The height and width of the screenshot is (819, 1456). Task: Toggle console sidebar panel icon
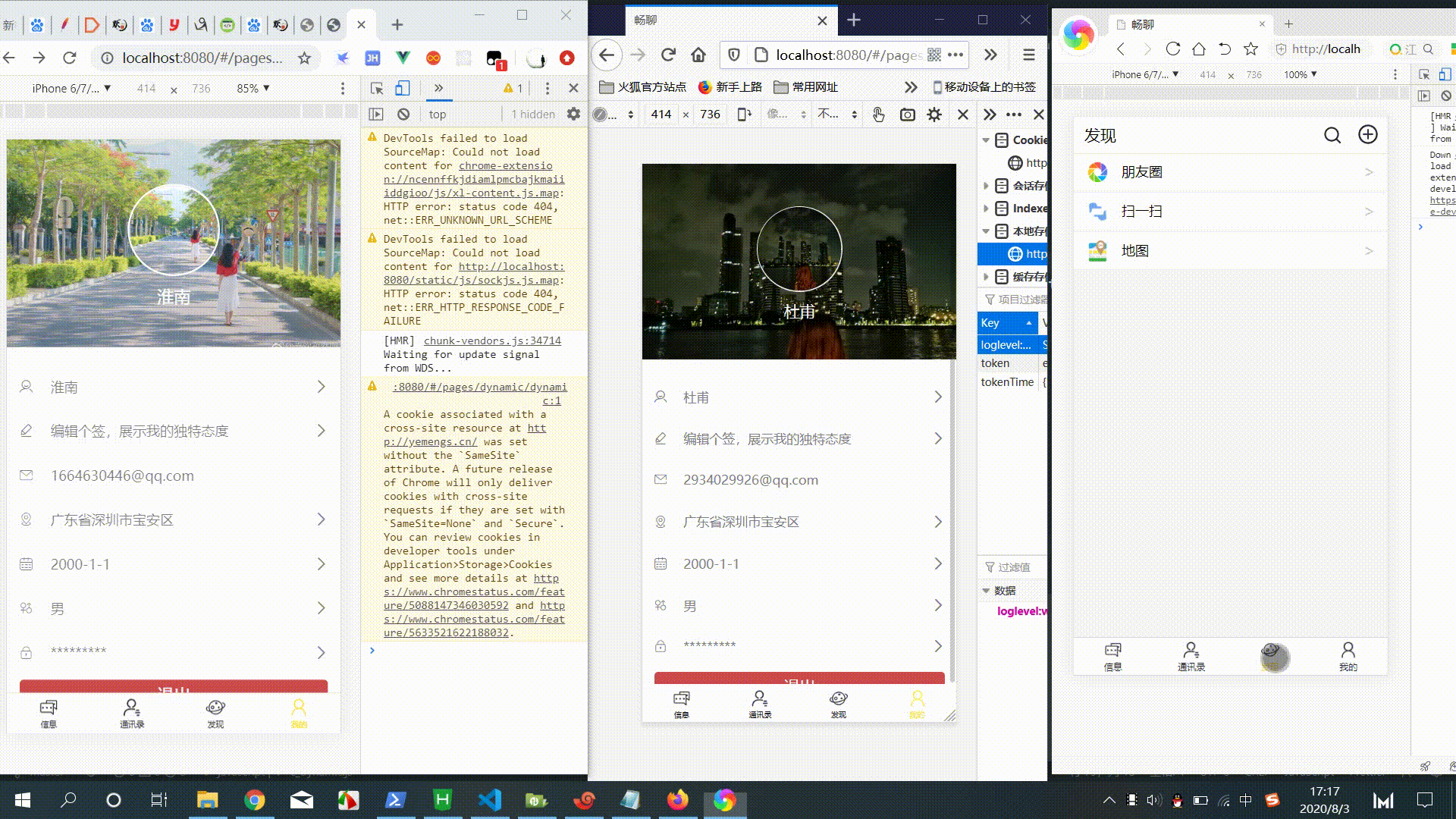376,115
